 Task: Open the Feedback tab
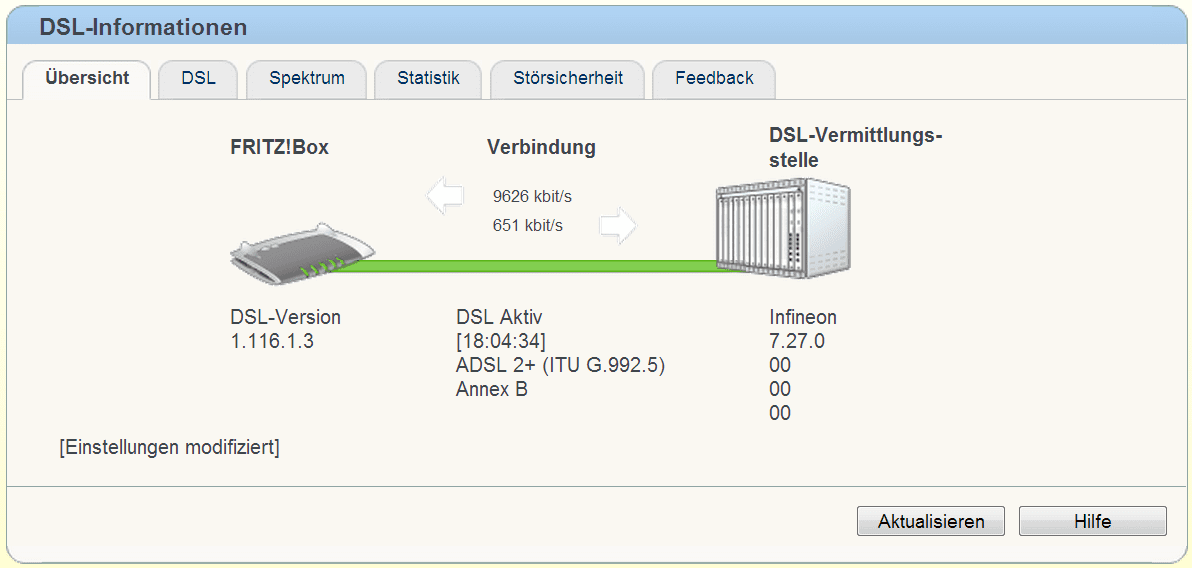714,78
